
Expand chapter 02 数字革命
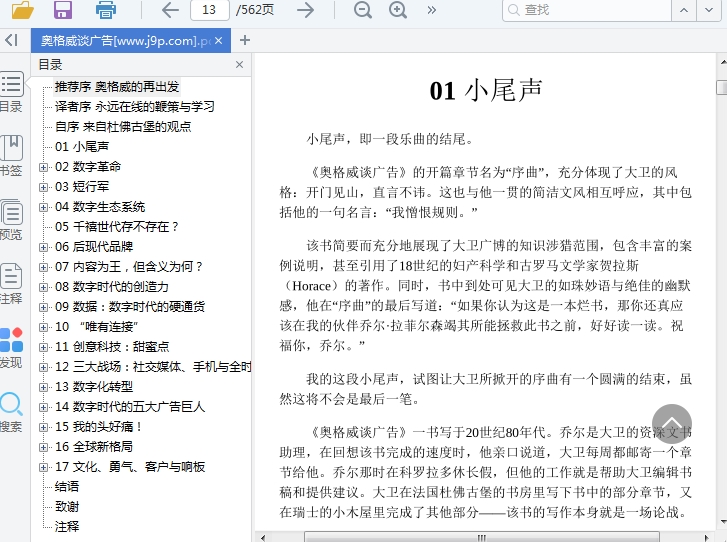coord(43,167)
